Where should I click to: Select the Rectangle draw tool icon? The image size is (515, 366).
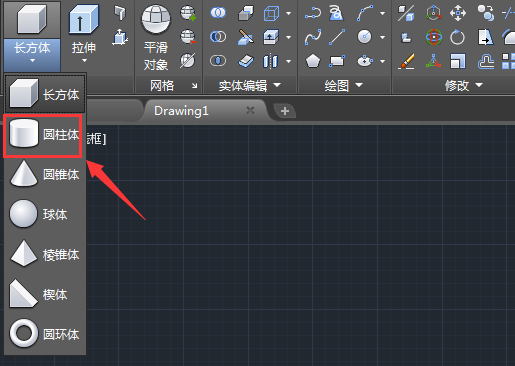(x=337, y=61)
